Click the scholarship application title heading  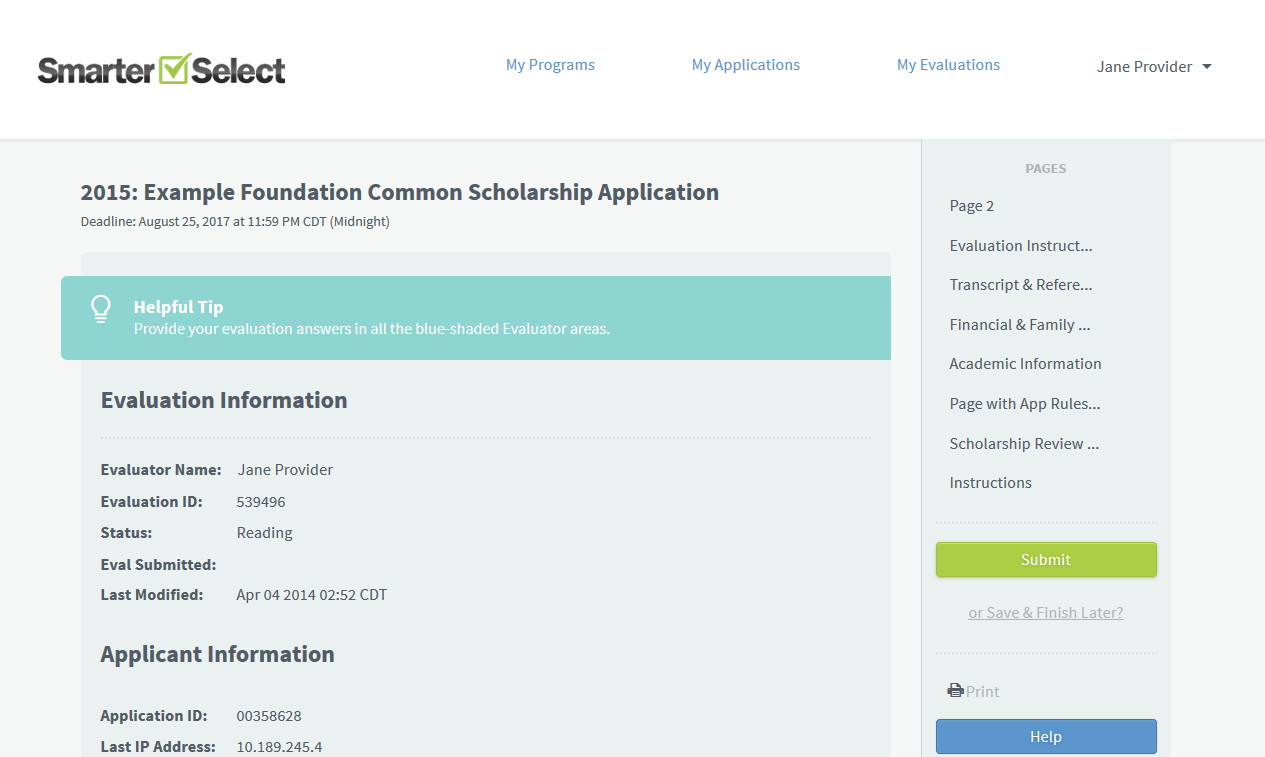[399, 192]
